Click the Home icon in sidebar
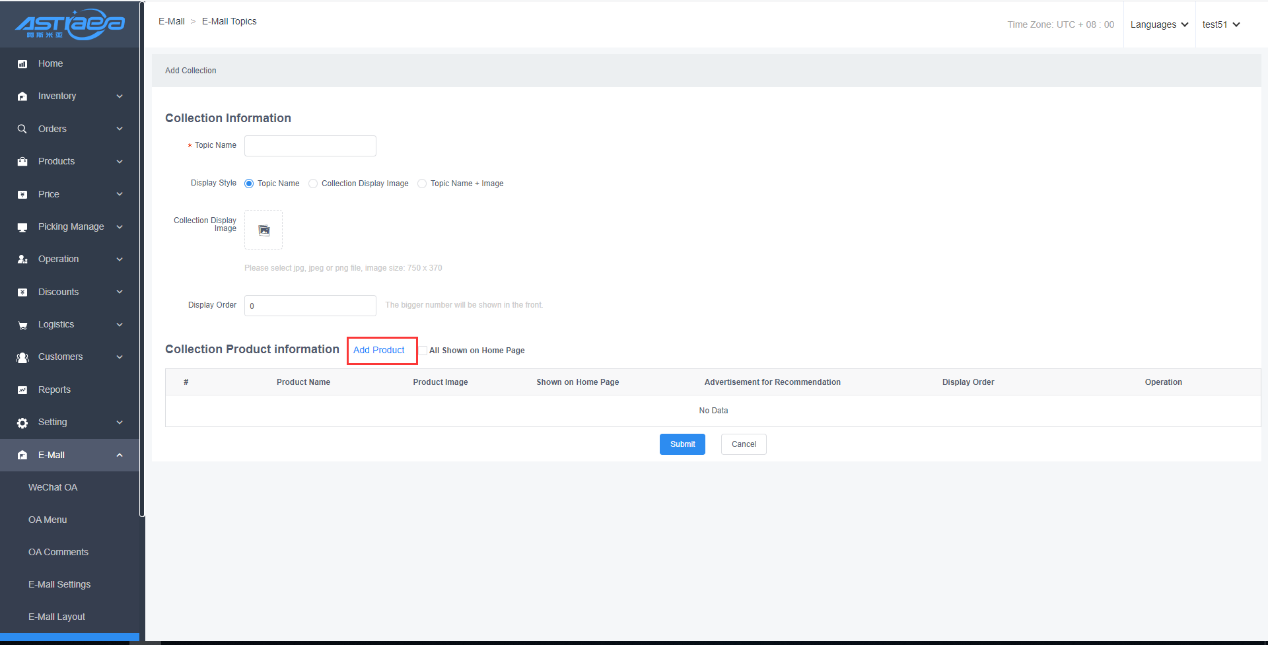Screen dimensions: 1268x645 point(22,64)
